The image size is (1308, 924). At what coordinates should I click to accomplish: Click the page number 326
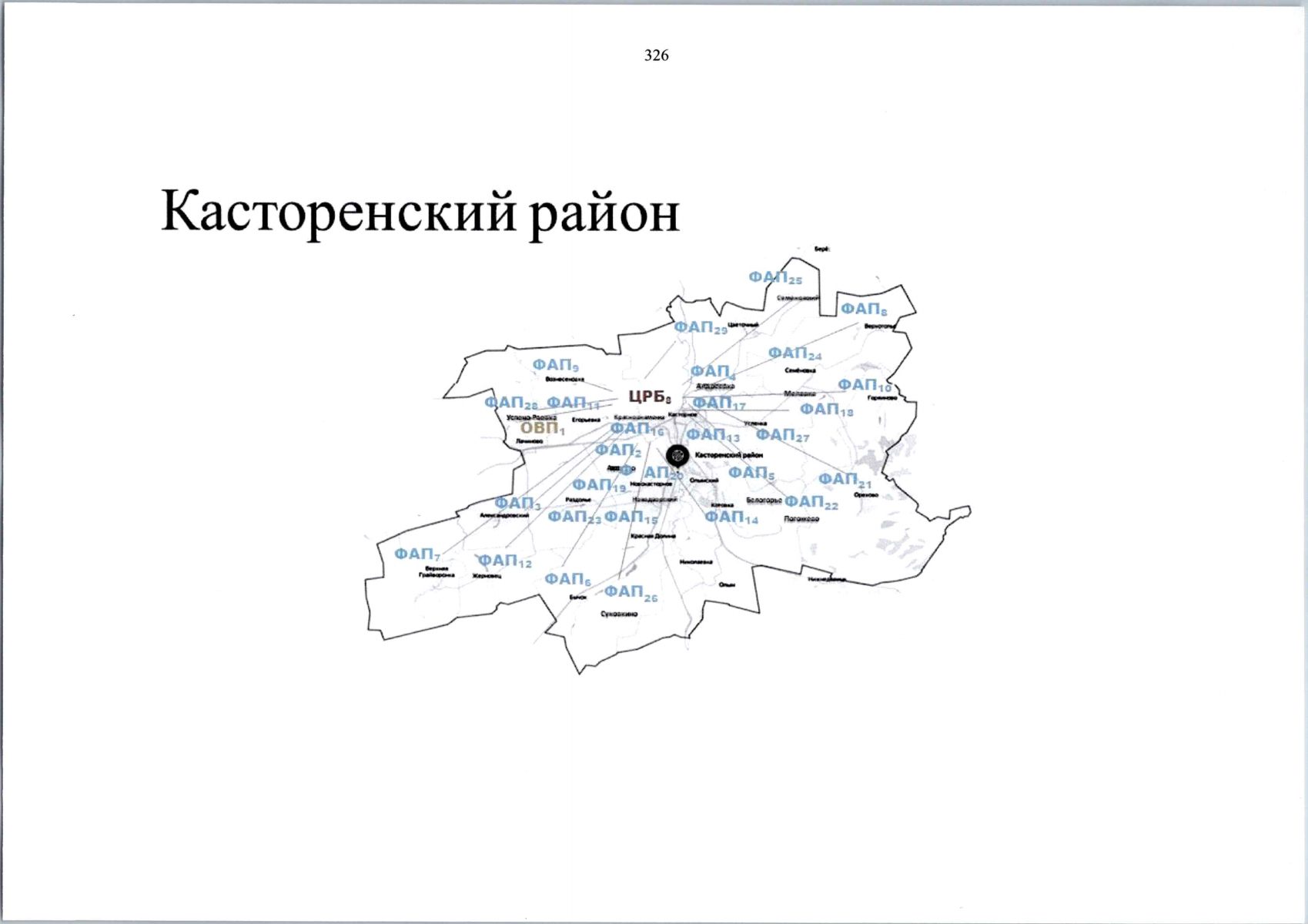coord(655,56)
